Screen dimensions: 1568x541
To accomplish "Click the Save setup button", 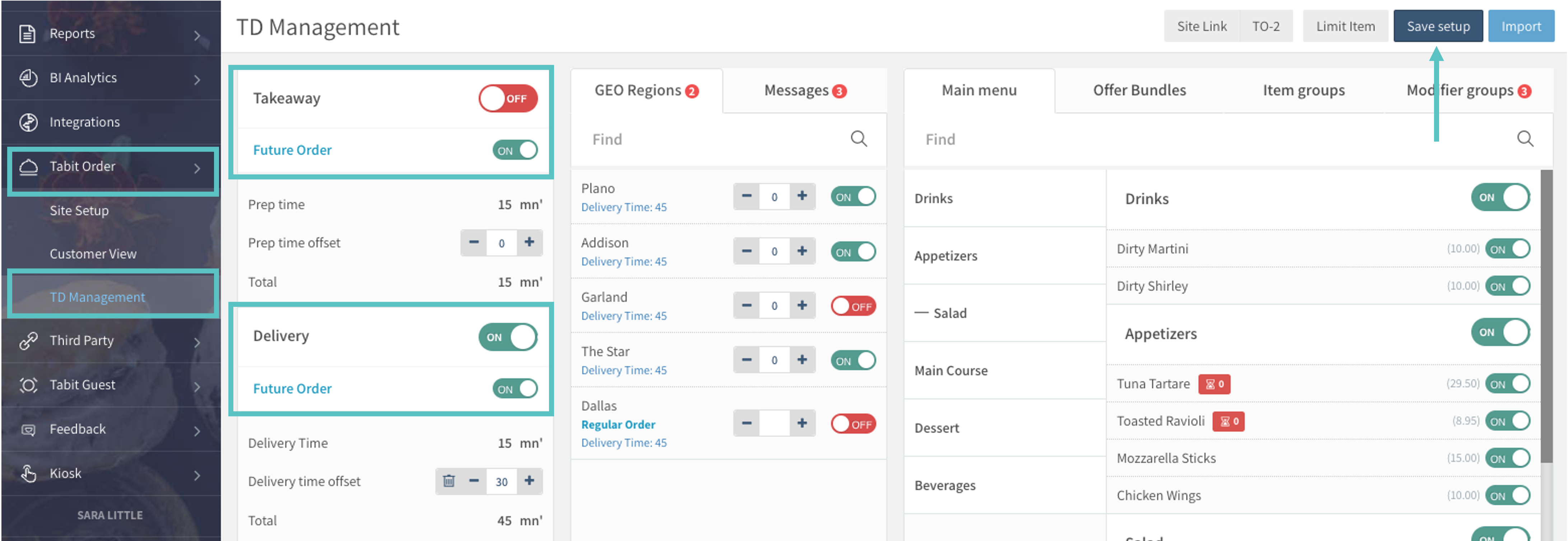I will coord(1438,26).
